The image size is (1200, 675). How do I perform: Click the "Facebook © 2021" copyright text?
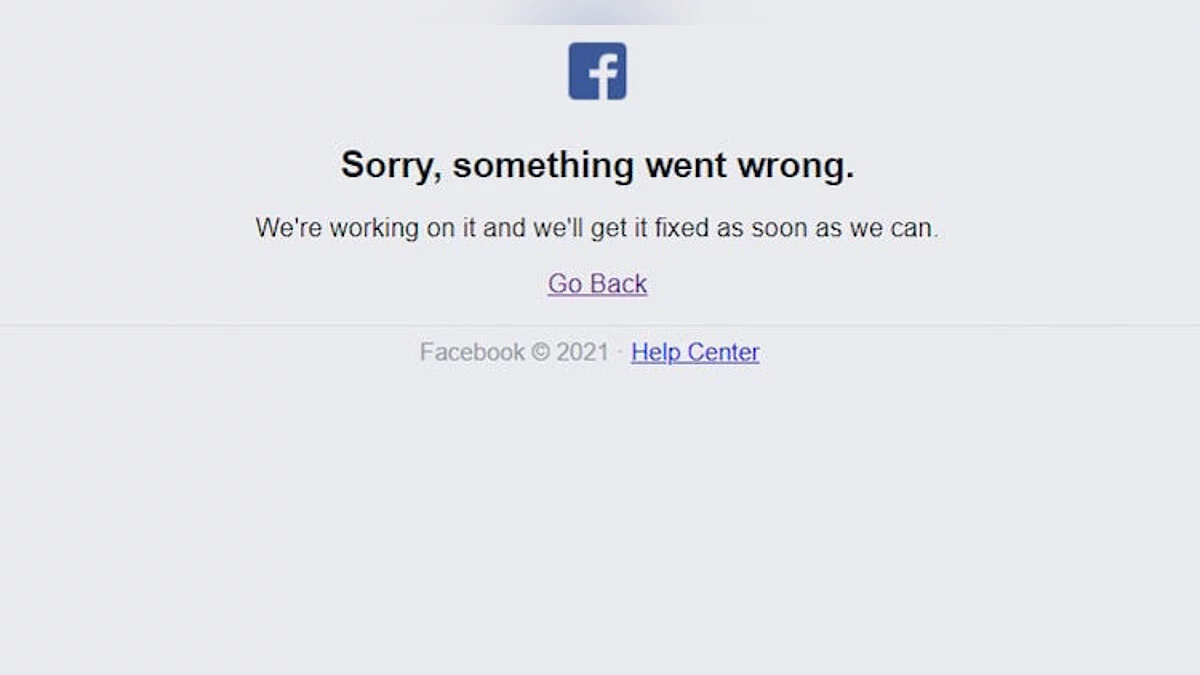pyautogui.click(x=514, y=352)
